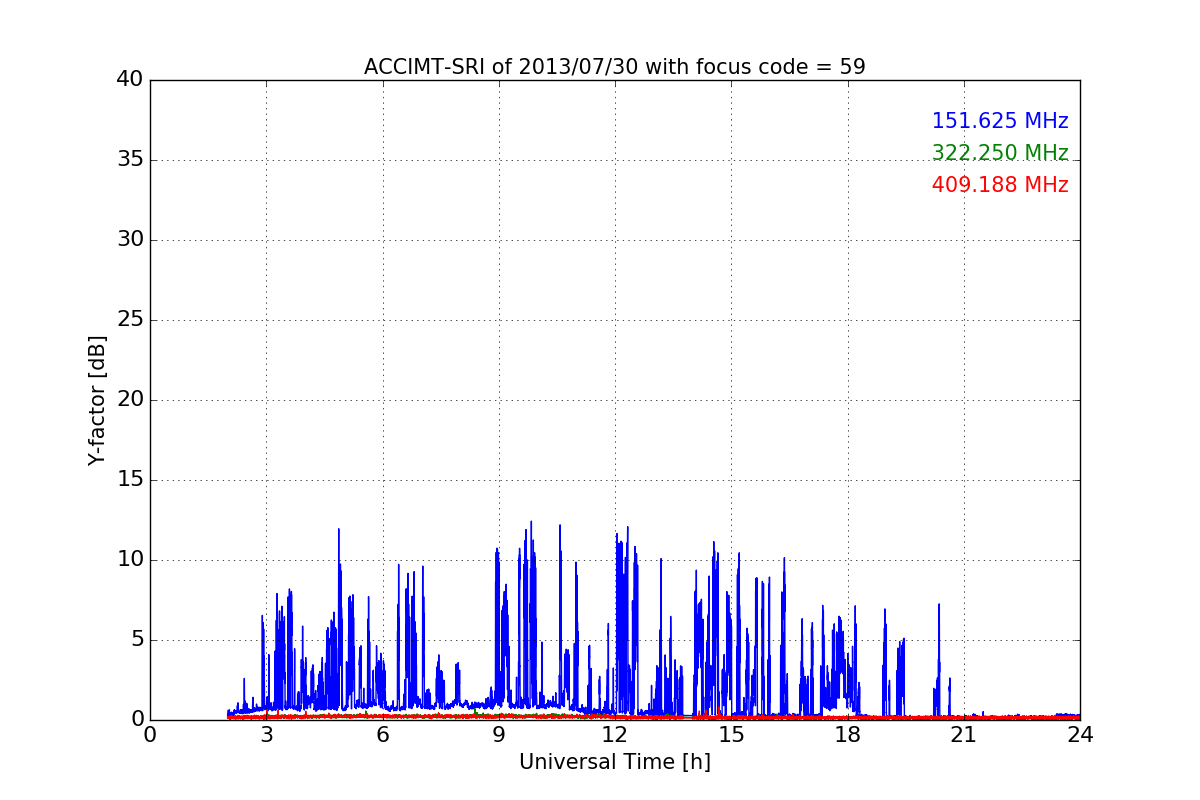Click the x-axis tick label 21

click(964, 735)
